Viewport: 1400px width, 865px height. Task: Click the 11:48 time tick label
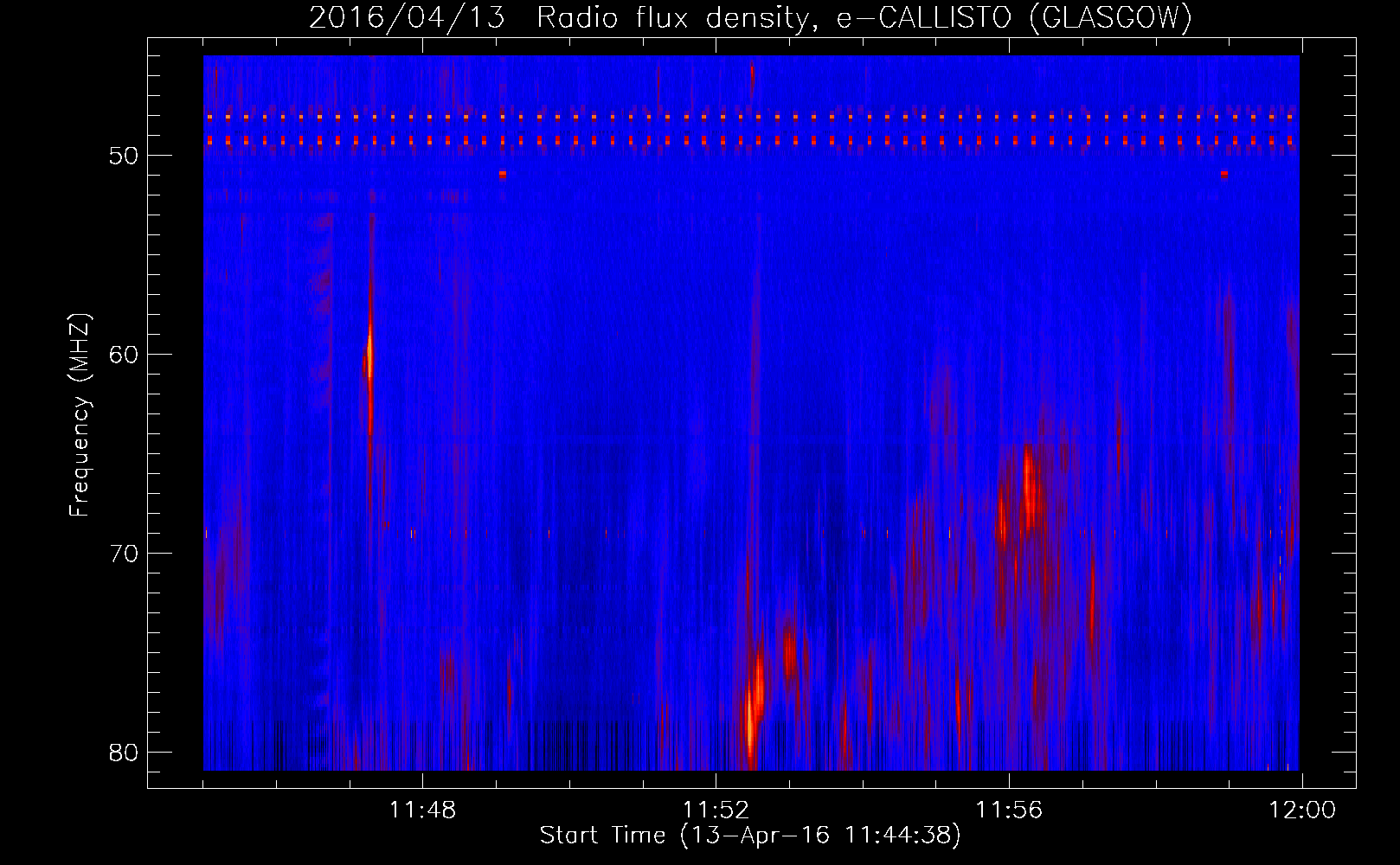pyautogui.click(x=422, y=811)
